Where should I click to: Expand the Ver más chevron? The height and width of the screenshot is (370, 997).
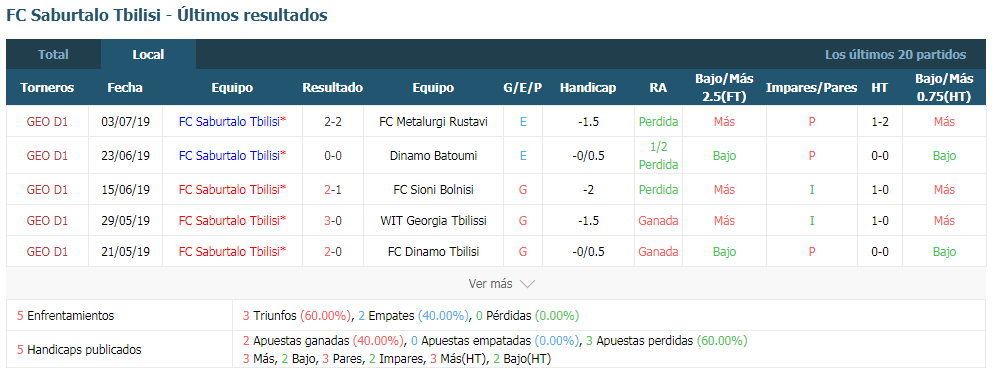[x=527, y=284]
